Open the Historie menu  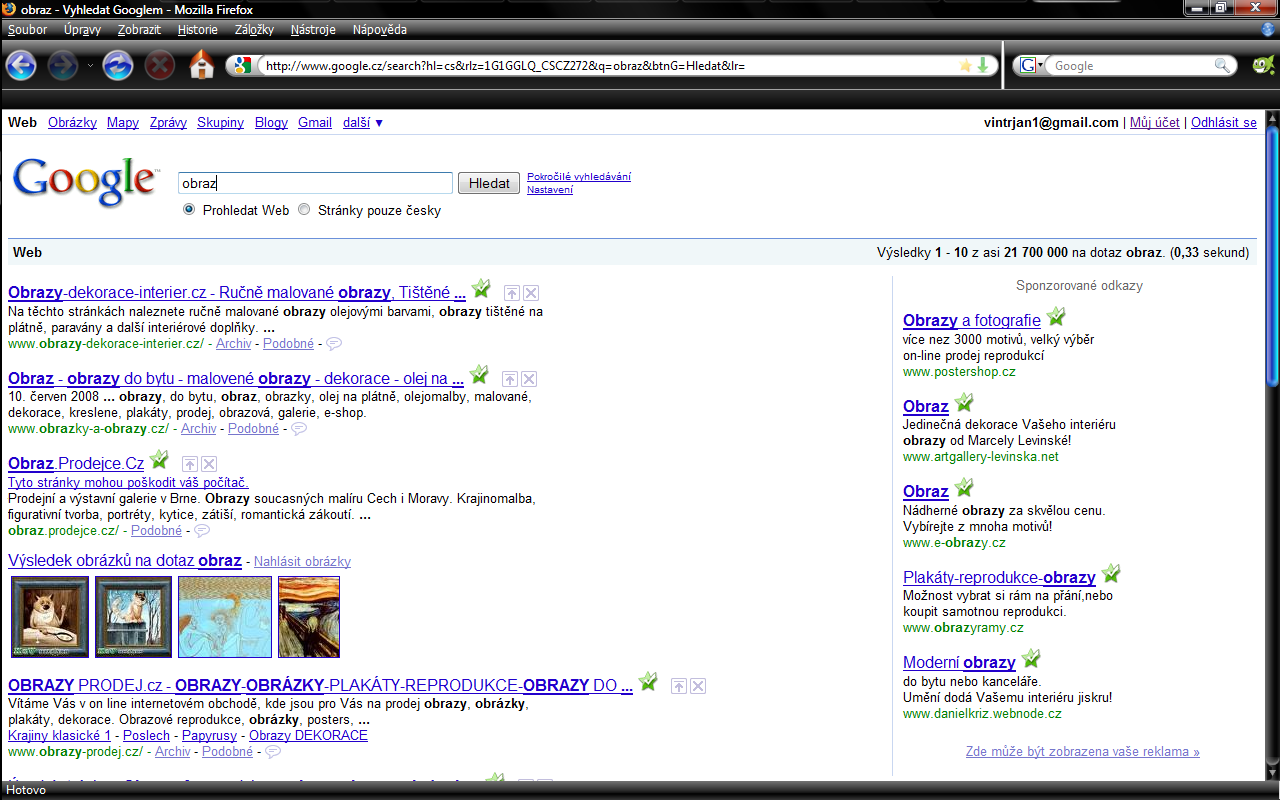(198, 30)
